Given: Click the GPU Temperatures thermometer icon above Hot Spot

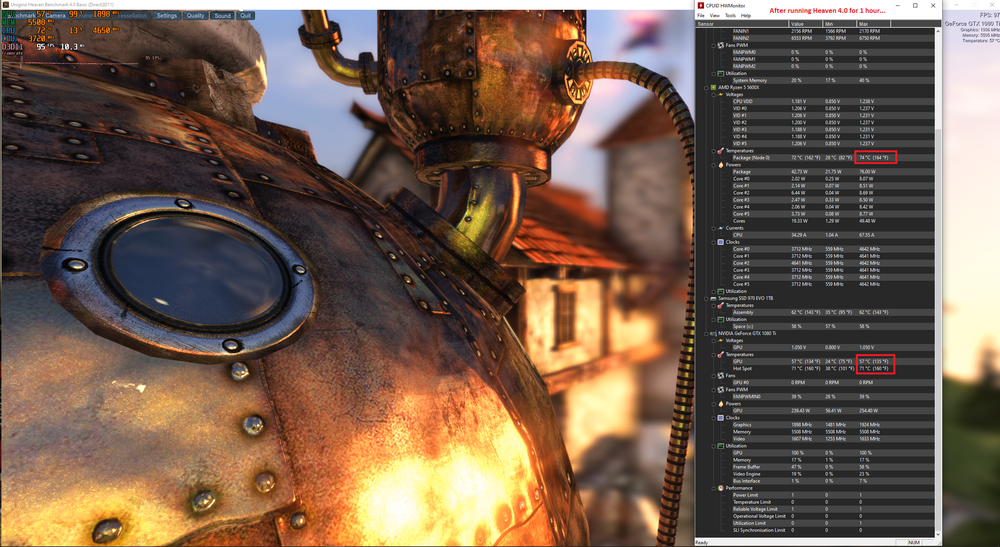Looking at the screenshot, I should (721, 354).
